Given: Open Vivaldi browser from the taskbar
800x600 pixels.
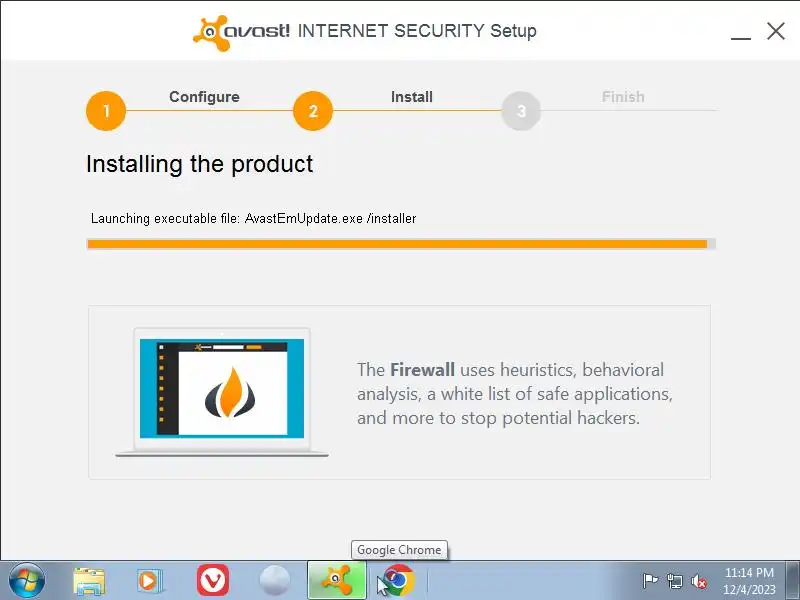Looking at the screenshot, I should tap(213, 580).
